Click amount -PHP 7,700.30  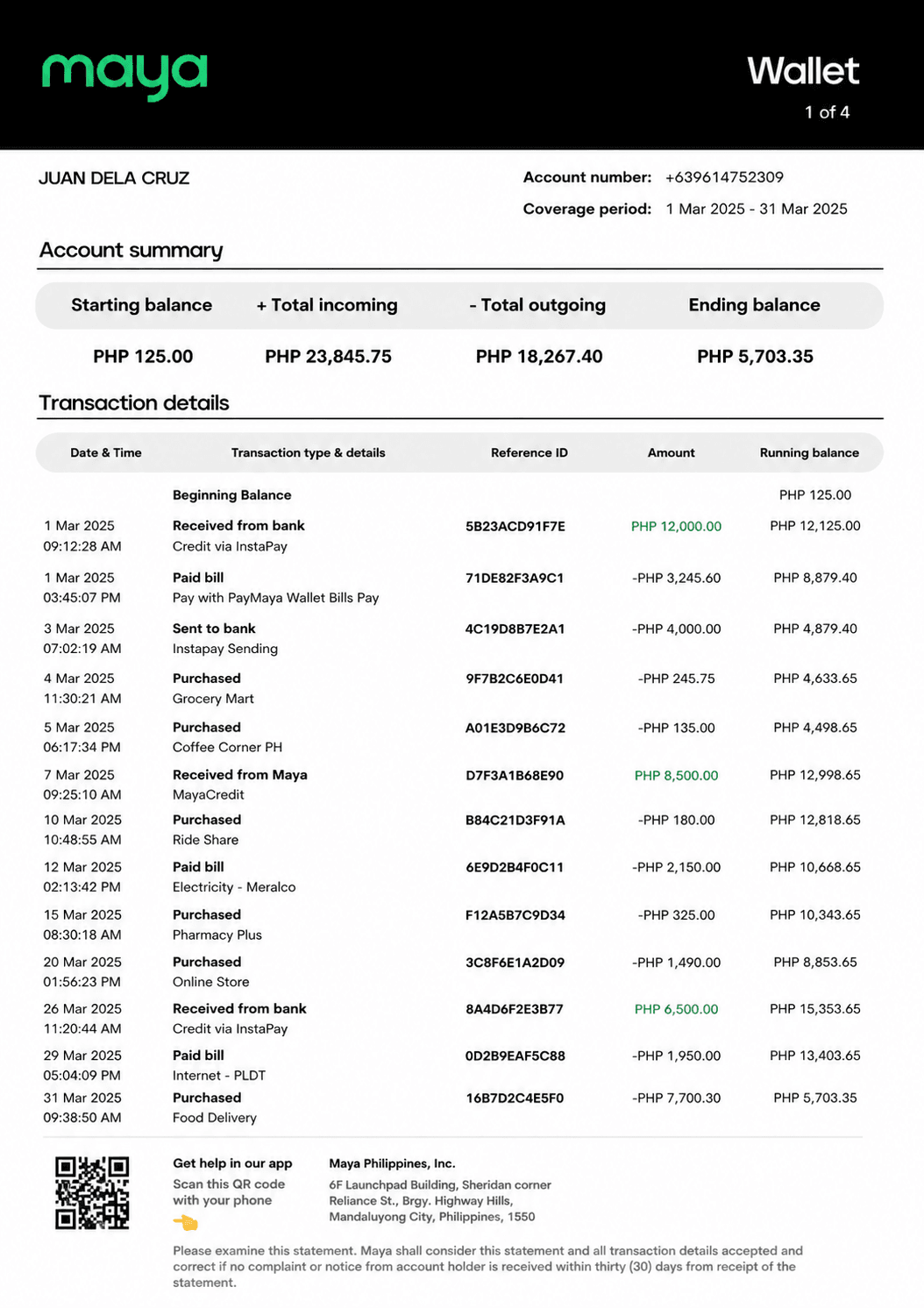(x=676, y=1098)
